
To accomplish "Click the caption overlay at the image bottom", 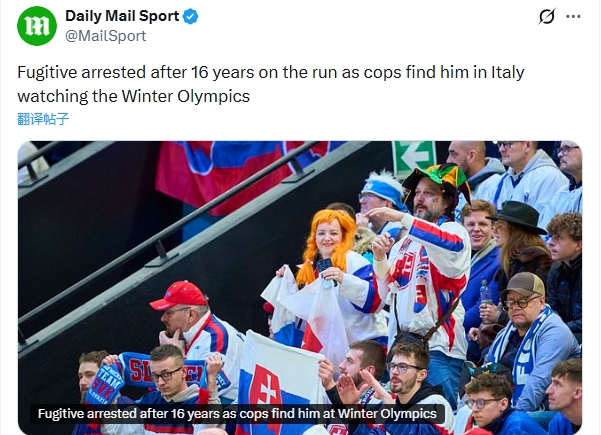I will click(x=237, y=414).
